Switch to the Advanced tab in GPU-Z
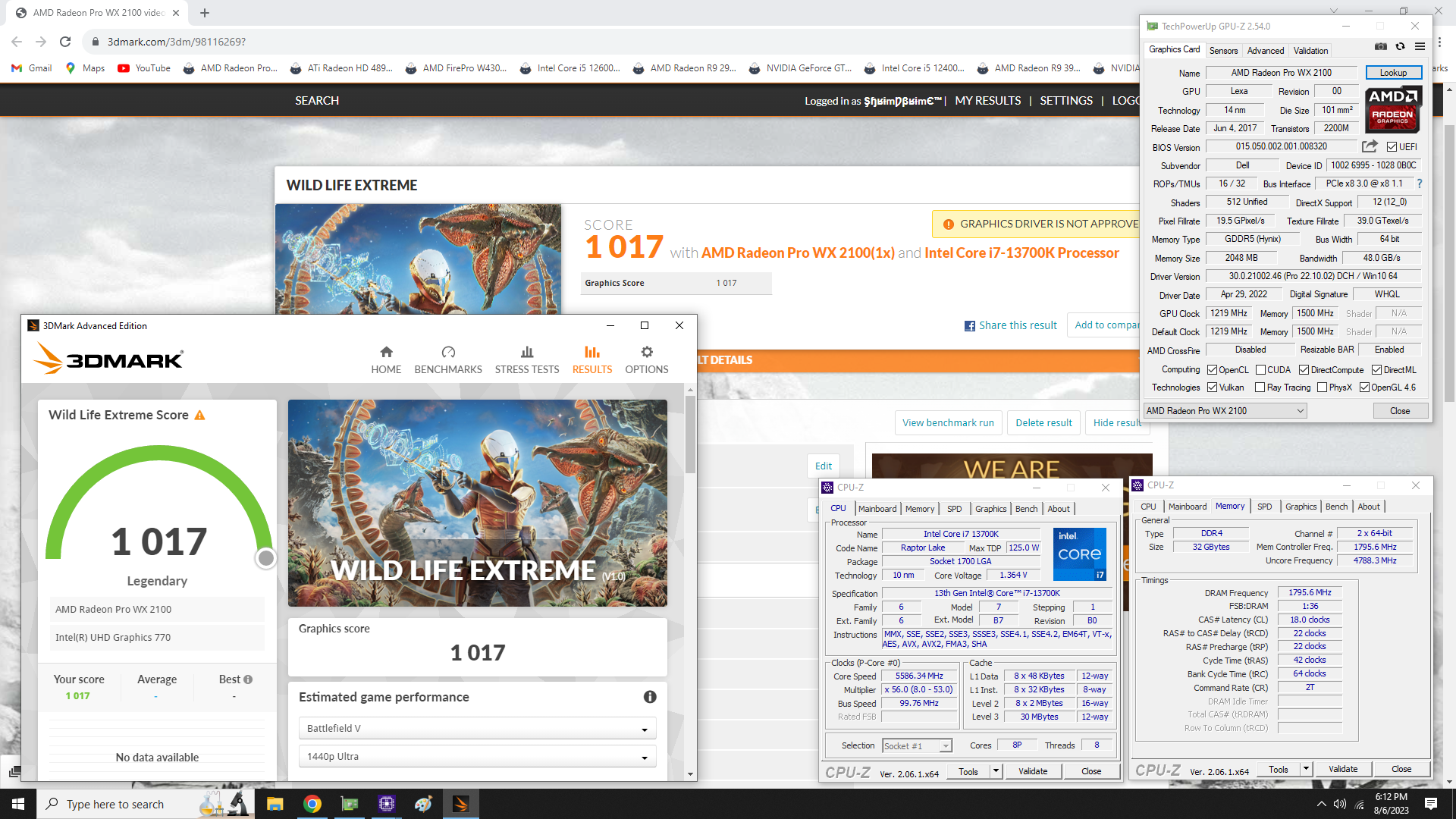 click(1266, 51)
